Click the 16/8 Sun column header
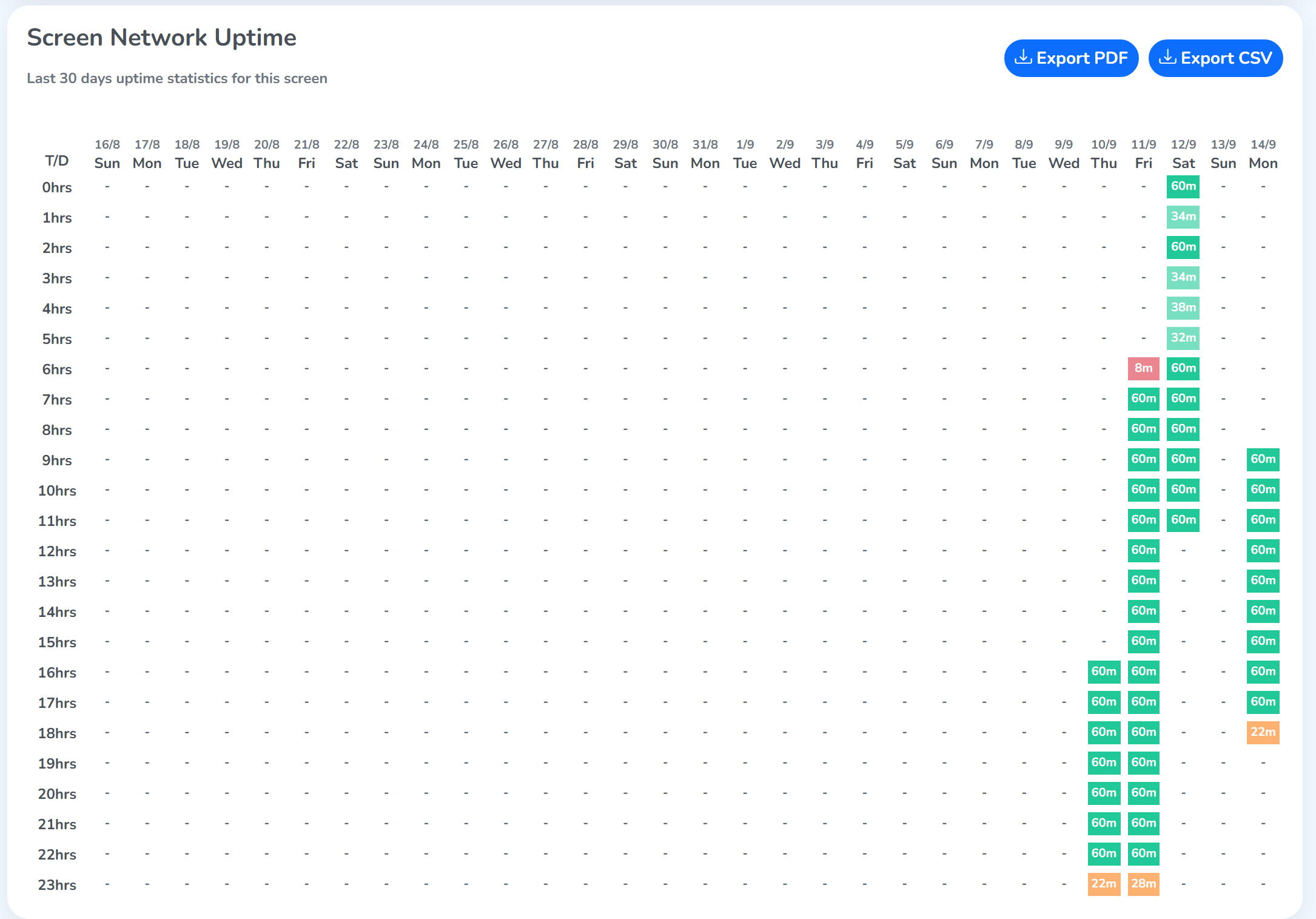Screen dimensions: 1316x919 (107, 154)
